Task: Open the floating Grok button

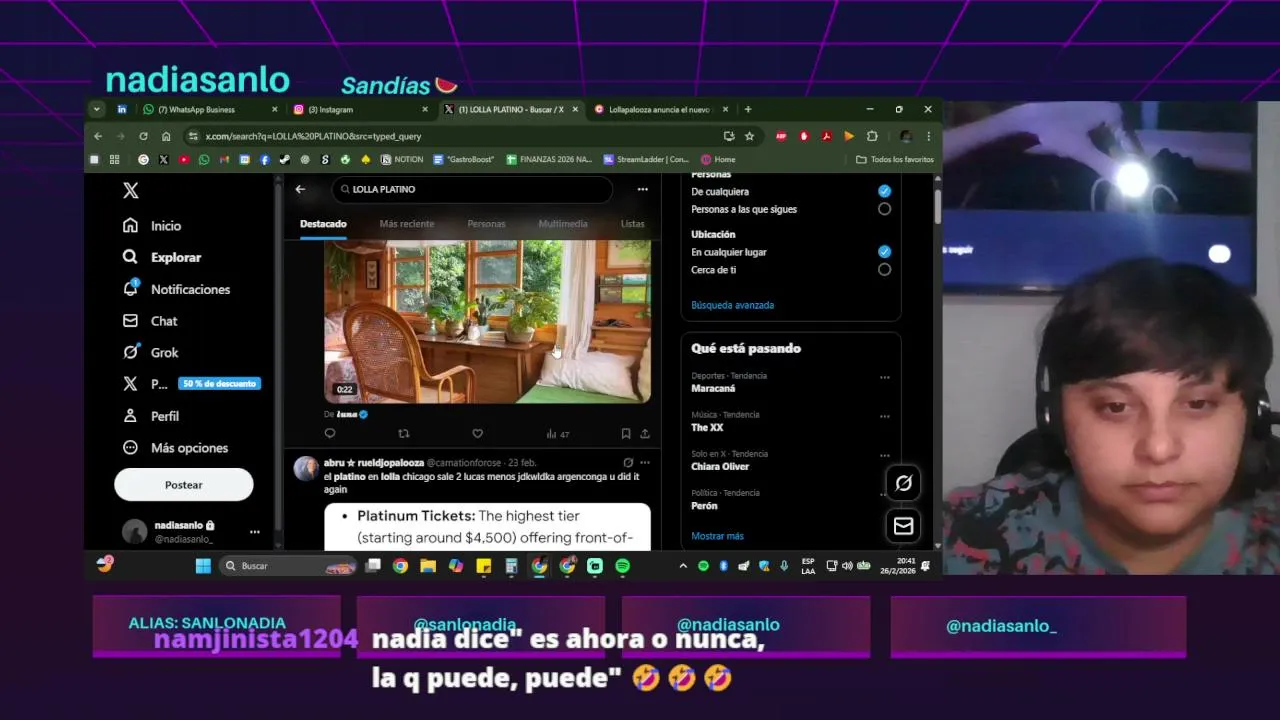Action: pos(903,483)
